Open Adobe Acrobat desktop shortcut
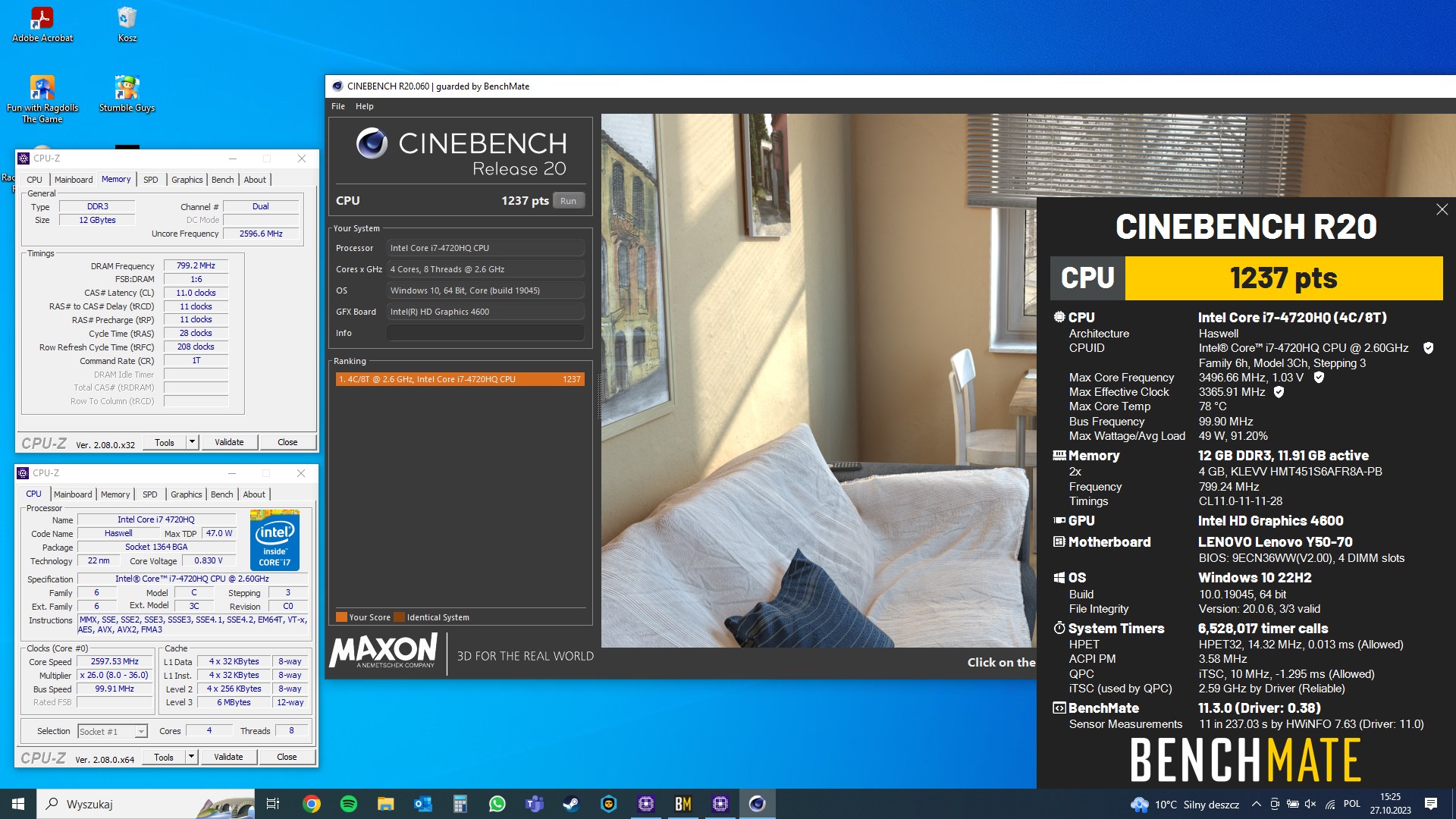Image resolution: width=1456 pixels, height=819 pixels. pos(42,24)
